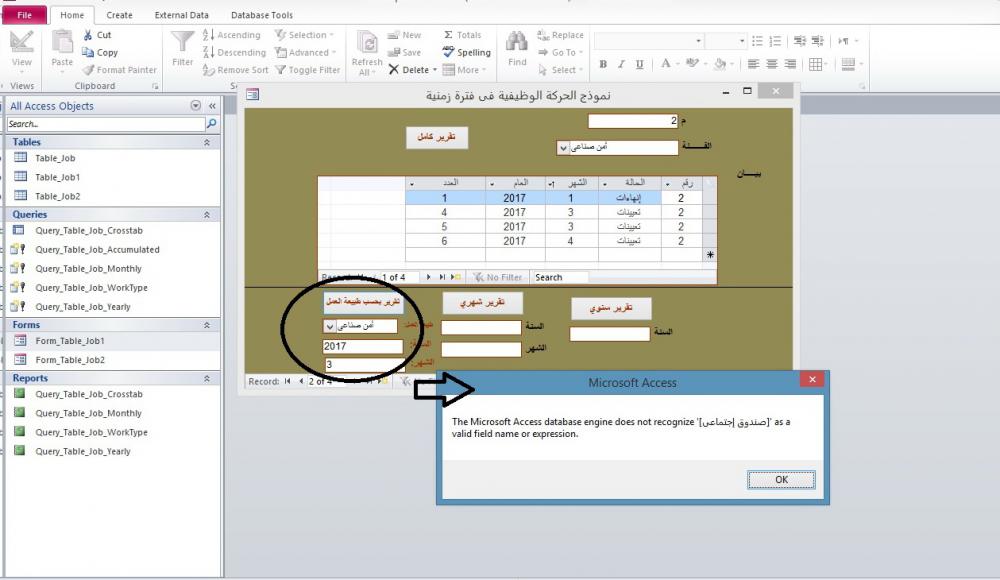Open the Select dropdown in the Find group

[x=560, y=70]
